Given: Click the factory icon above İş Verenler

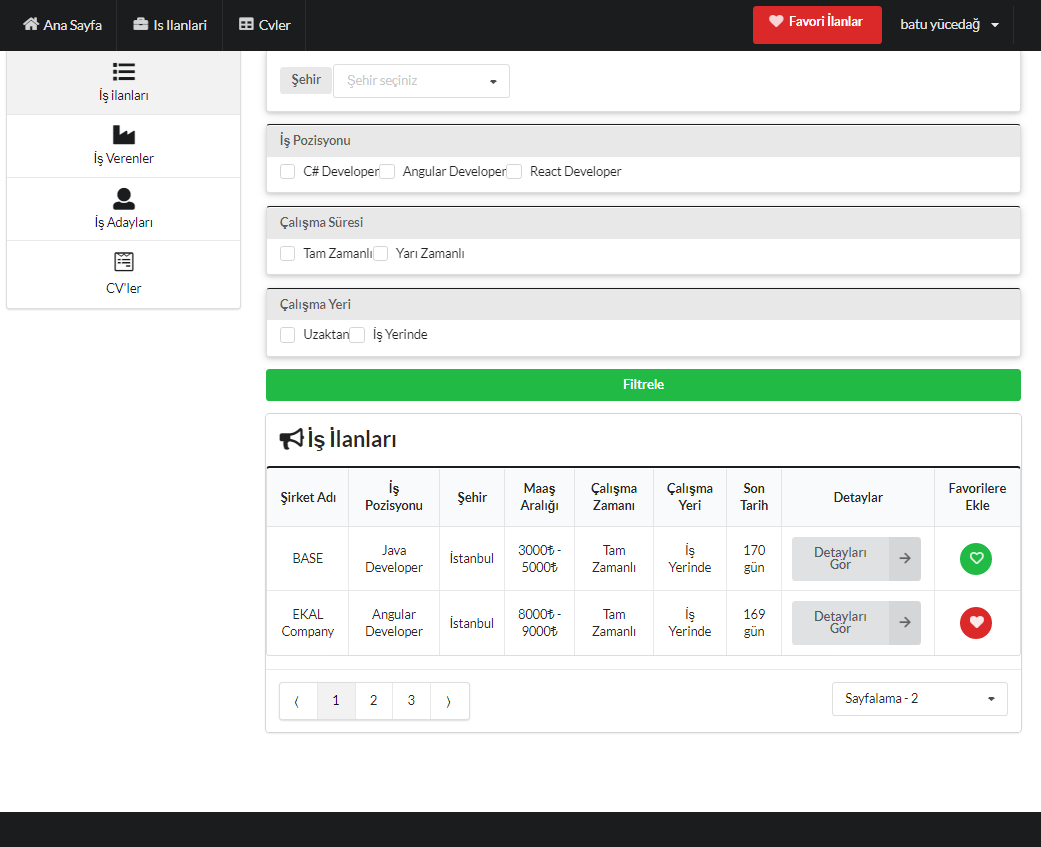Looking at the screenshot, I should pyautogui.click(x=123, y=135).
